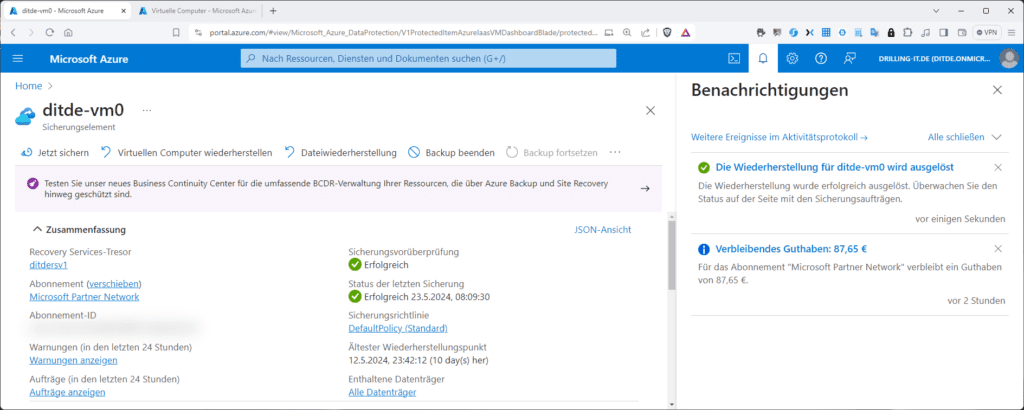Collapse the Zusammenfassung section
1024x410 pixels.
78,230
